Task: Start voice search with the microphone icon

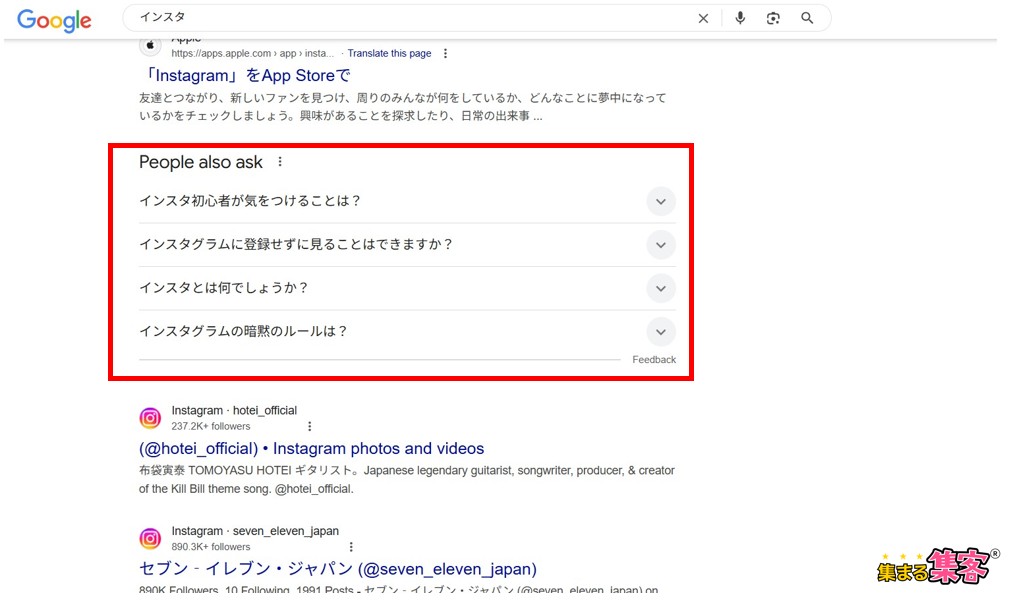Action: tap(740, 18)
